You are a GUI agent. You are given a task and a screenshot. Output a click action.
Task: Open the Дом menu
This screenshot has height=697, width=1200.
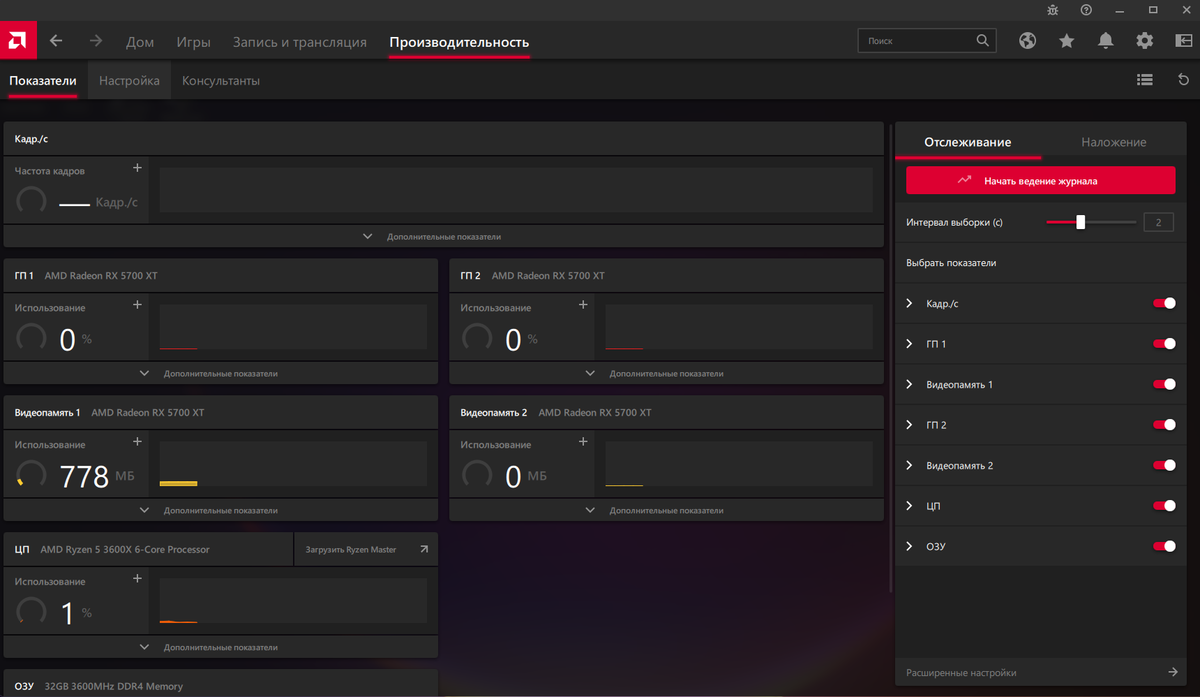point(140,42)
